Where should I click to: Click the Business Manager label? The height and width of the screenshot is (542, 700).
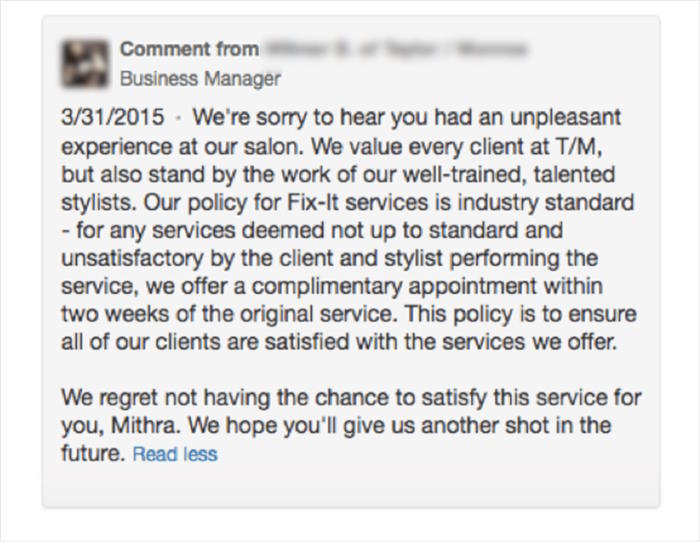pyautogui.click(x=200, y=78)
